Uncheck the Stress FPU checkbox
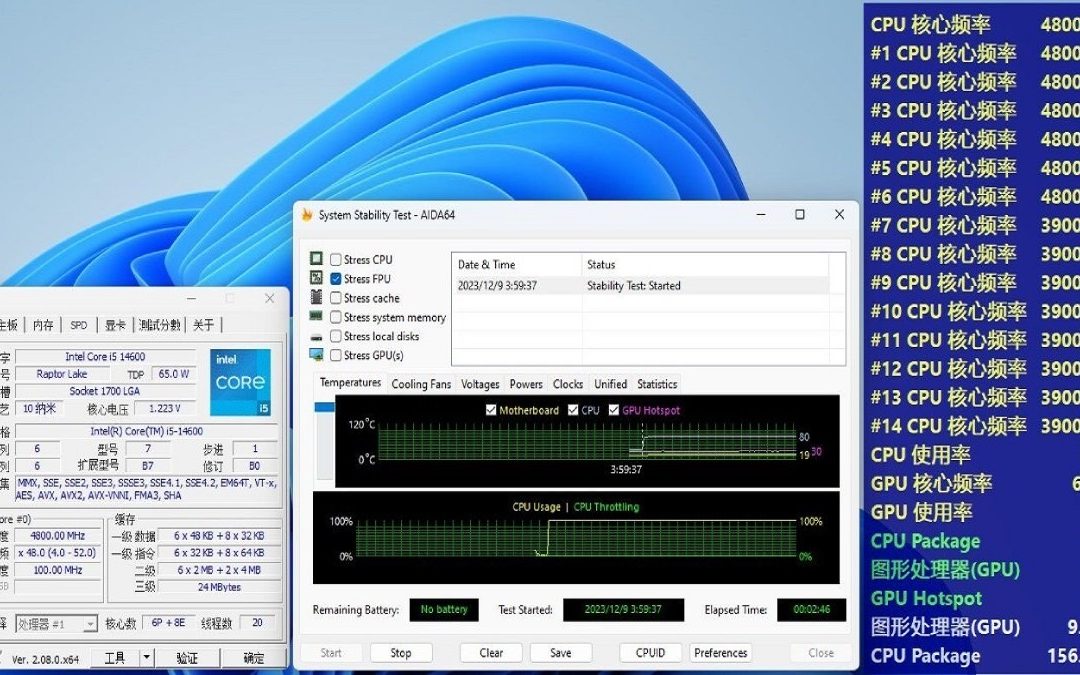 pos(336,279)
